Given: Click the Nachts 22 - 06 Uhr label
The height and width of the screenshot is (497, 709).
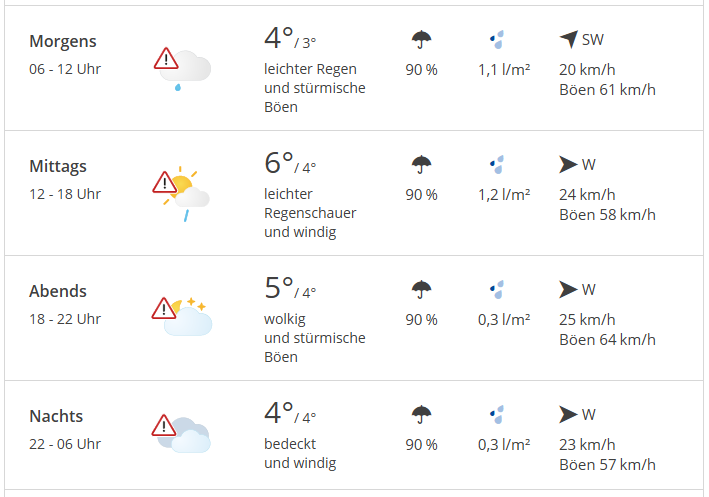Looking at the screenshot, I should 65,444.
